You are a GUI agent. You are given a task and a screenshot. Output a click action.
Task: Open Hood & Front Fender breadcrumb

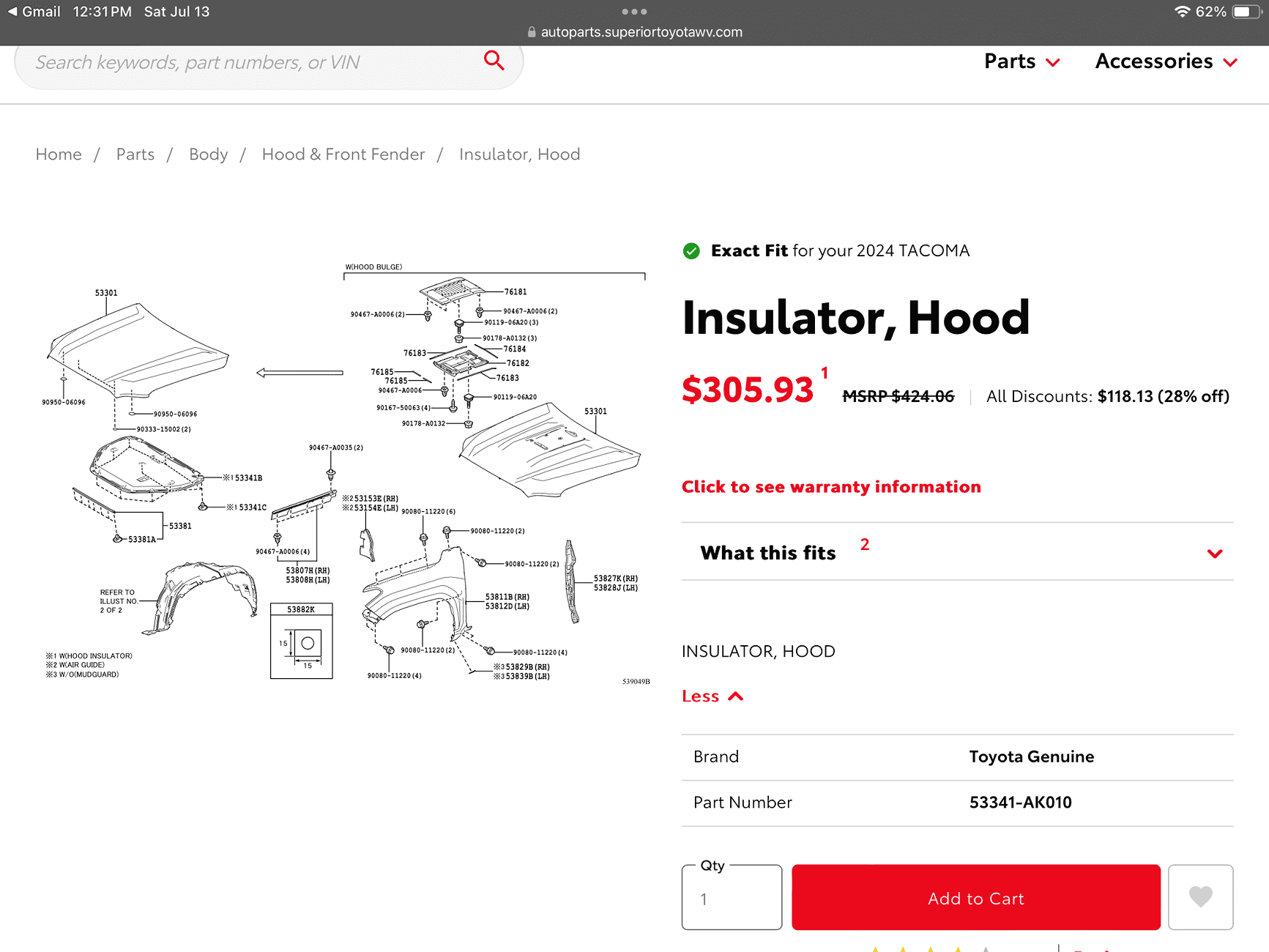(x=343, y=155)
